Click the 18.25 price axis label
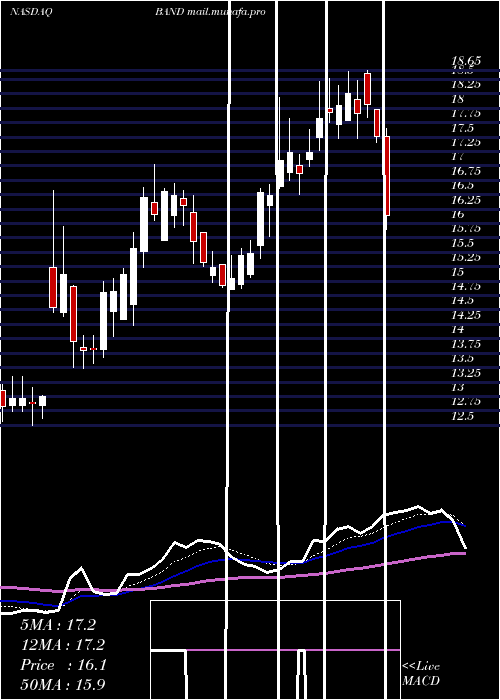The image size is (500, 700). tap(466, 84)
